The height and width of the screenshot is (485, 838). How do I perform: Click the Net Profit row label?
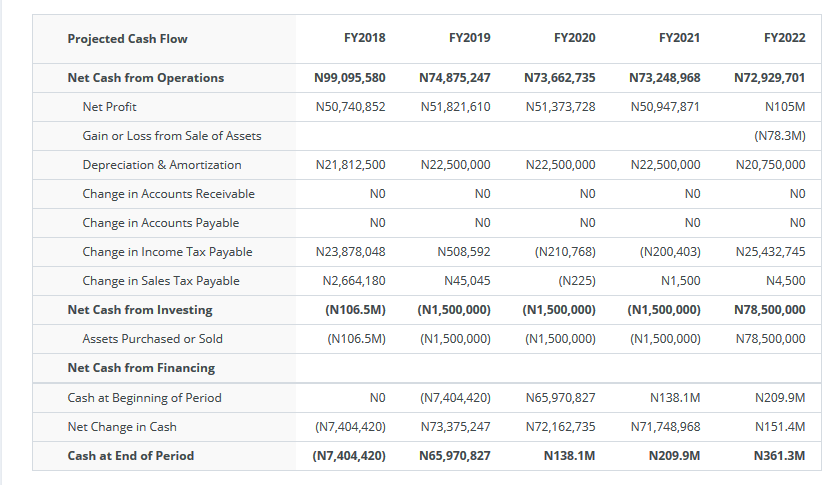coord(109,107)
